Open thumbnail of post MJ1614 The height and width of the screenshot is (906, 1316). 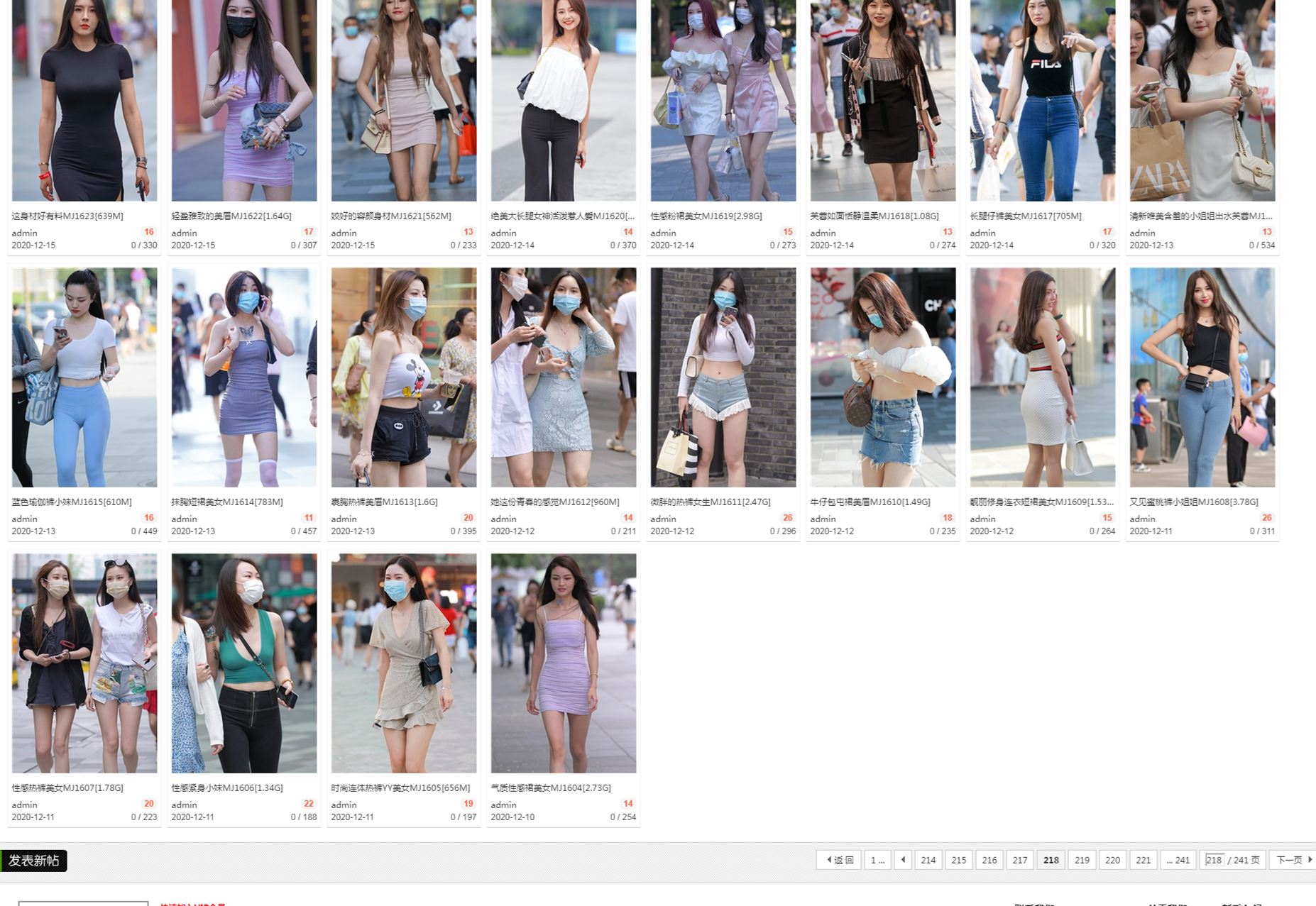[x=244, y=377]
